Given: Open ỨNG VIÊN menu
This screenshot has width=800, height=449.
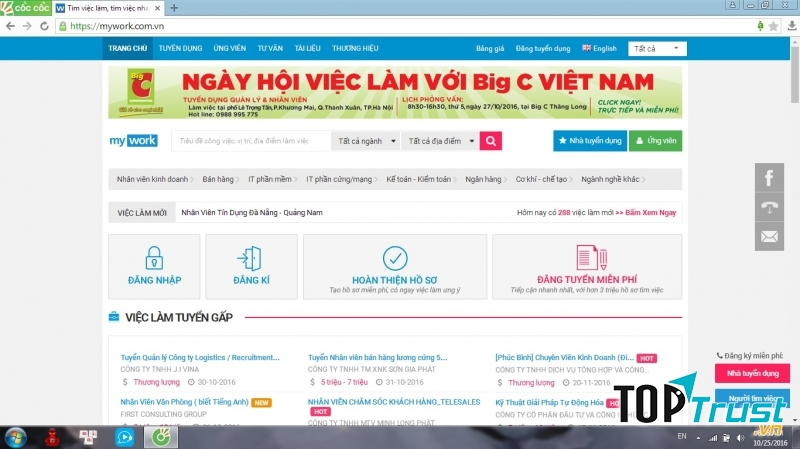Looking at the screenshot, I should click(230, 48).
